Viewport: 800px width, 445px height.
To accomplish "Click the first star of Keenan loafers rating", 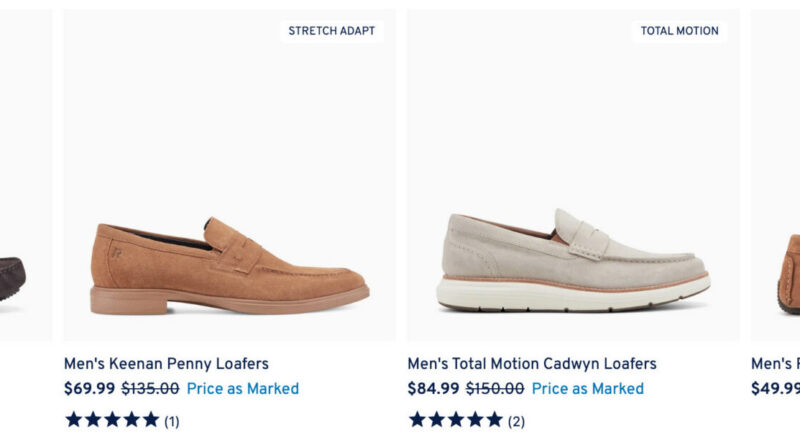I will pos(74,420).
